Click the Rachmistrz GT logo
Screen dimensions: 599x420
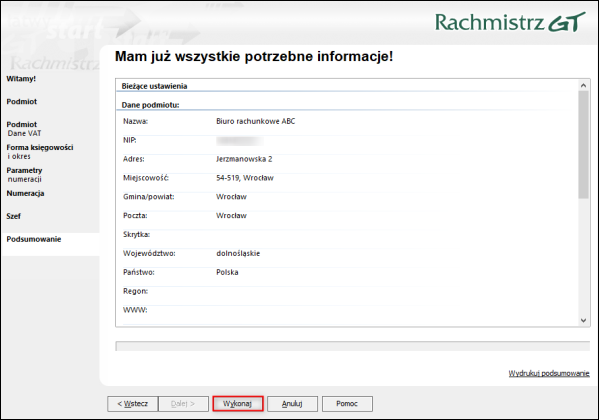click(x=510, y=22)
